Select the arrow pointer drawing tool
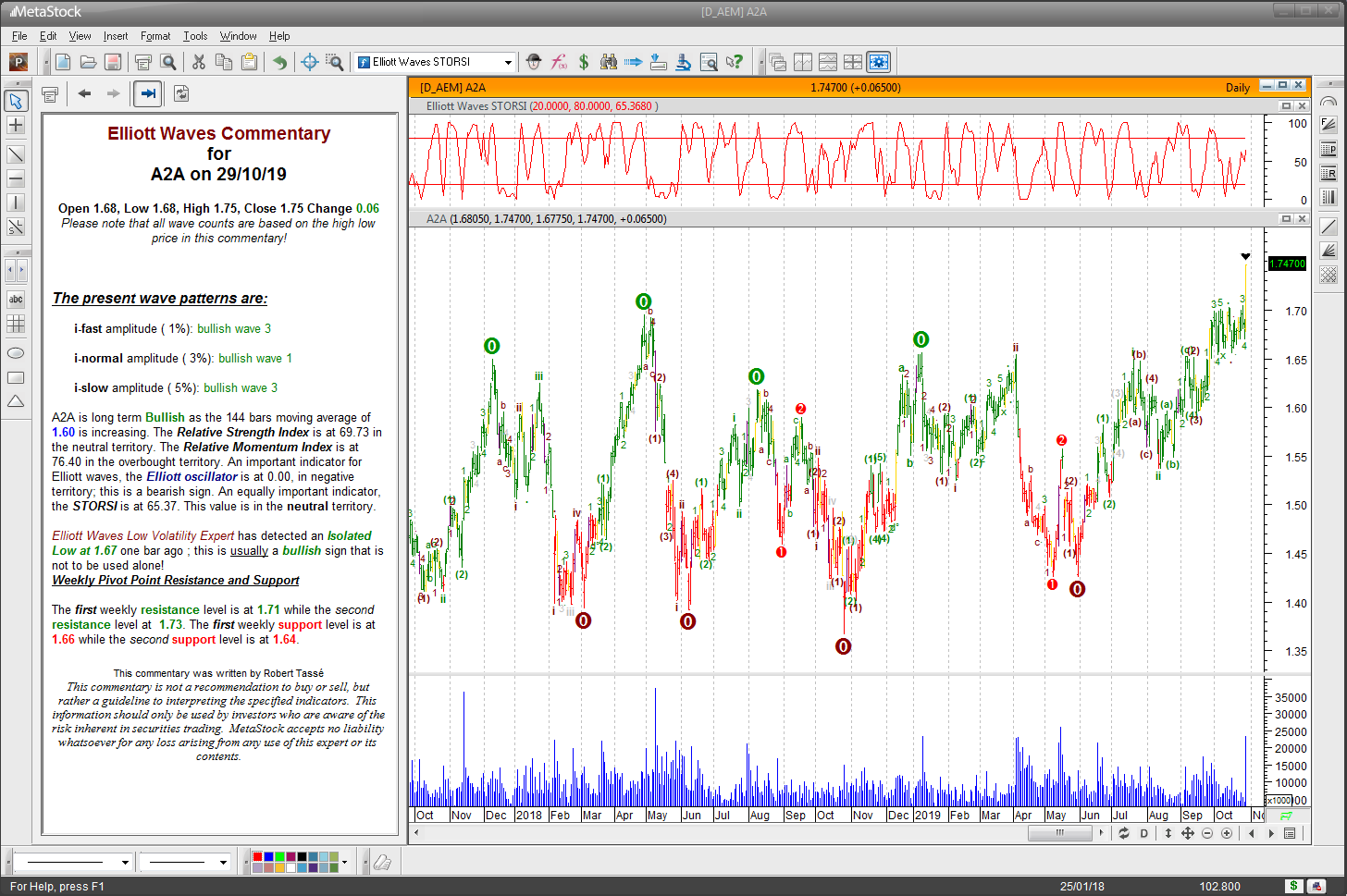The height and width of the screenshot is (896, 1347). 16,101
